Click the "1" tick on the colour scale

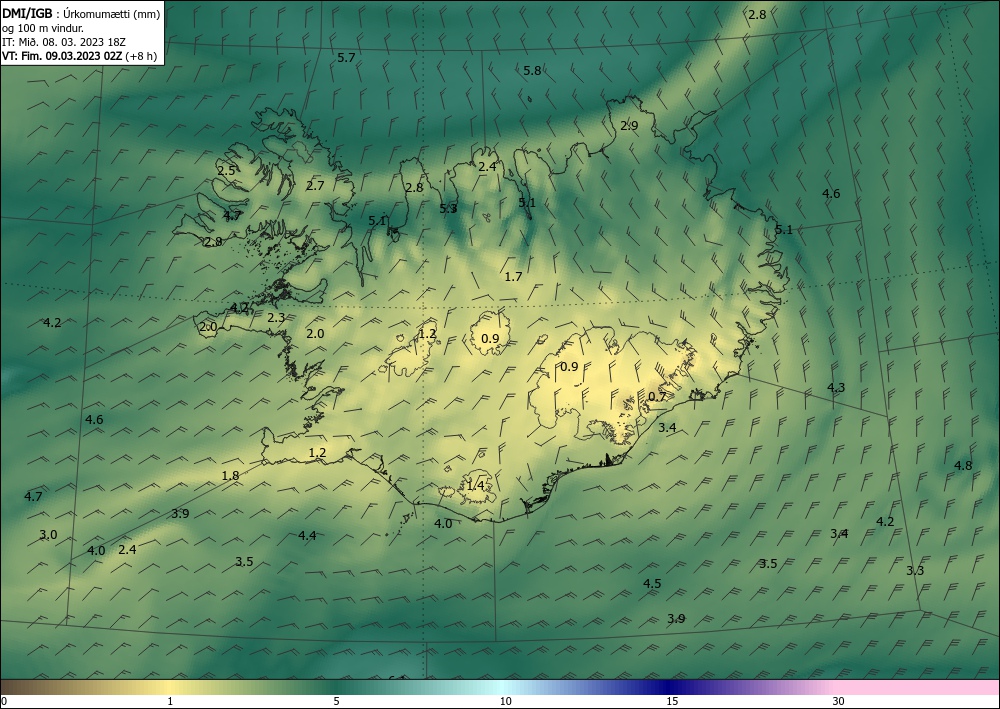click(170, 701)
